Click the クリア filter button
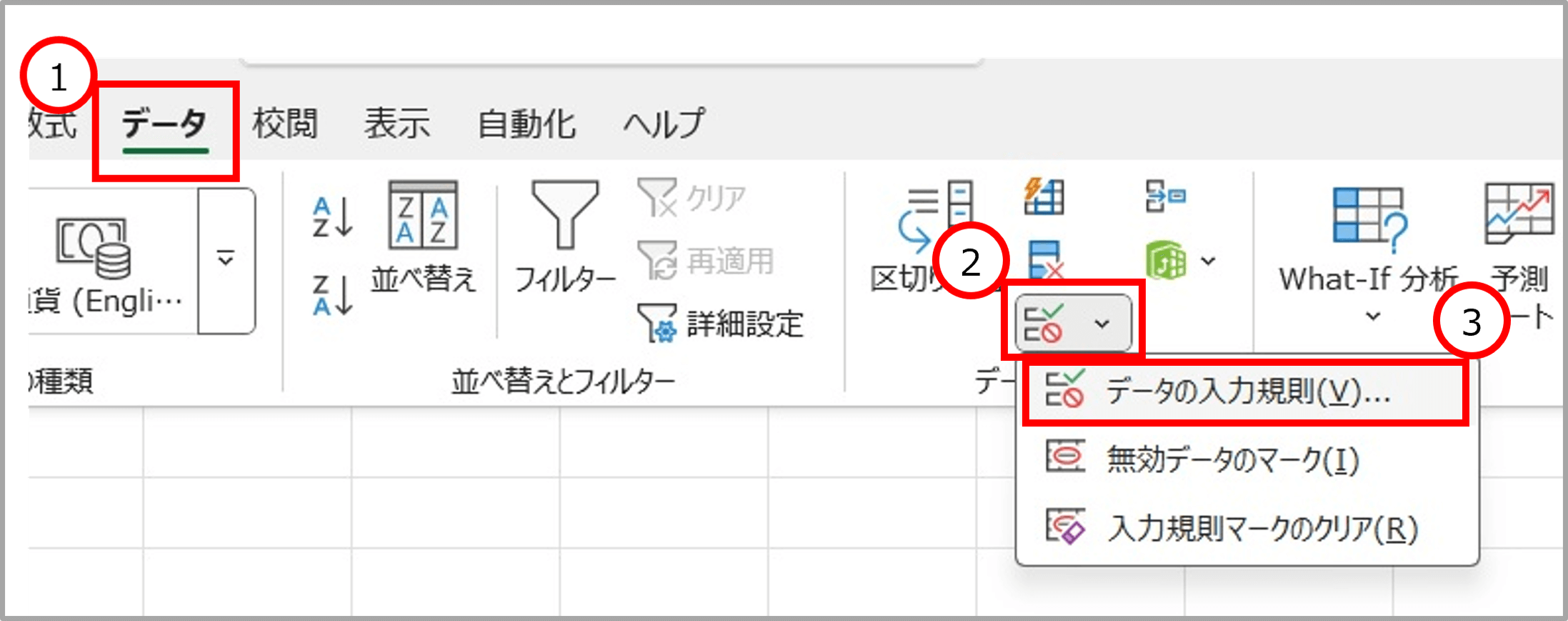This screenshot has width=1568, height=621. tap(692, 197)
